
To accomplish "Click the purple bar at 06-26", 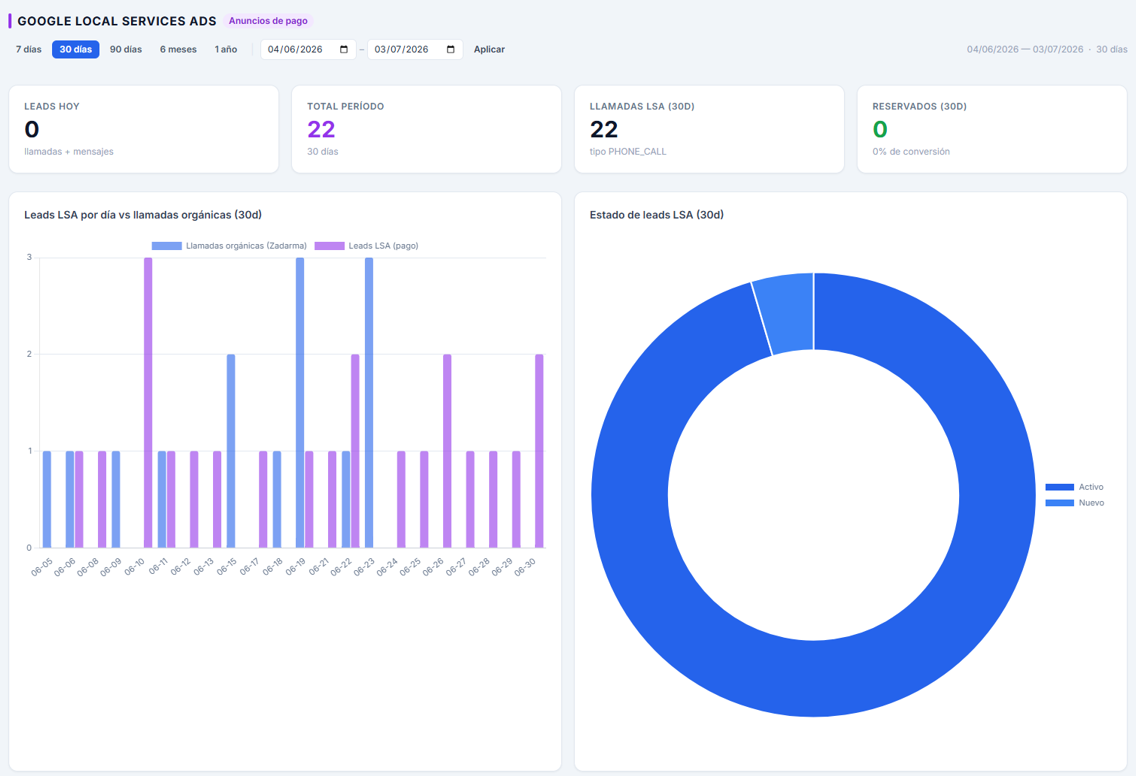I will coord(447,451).
